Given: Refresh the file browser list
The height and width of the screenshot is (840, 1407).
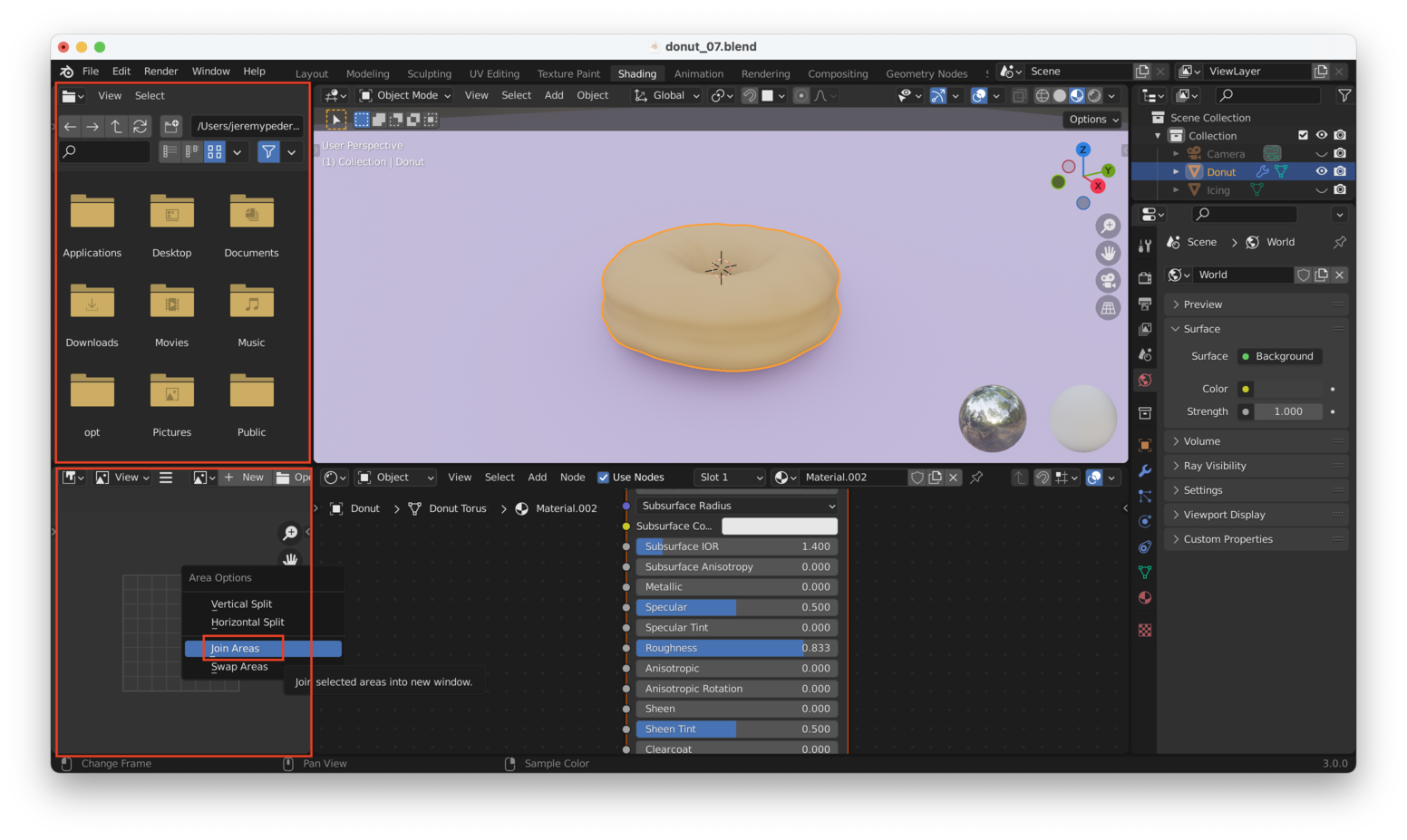Looking at the screenshot, I should click(x=140, y=126).
